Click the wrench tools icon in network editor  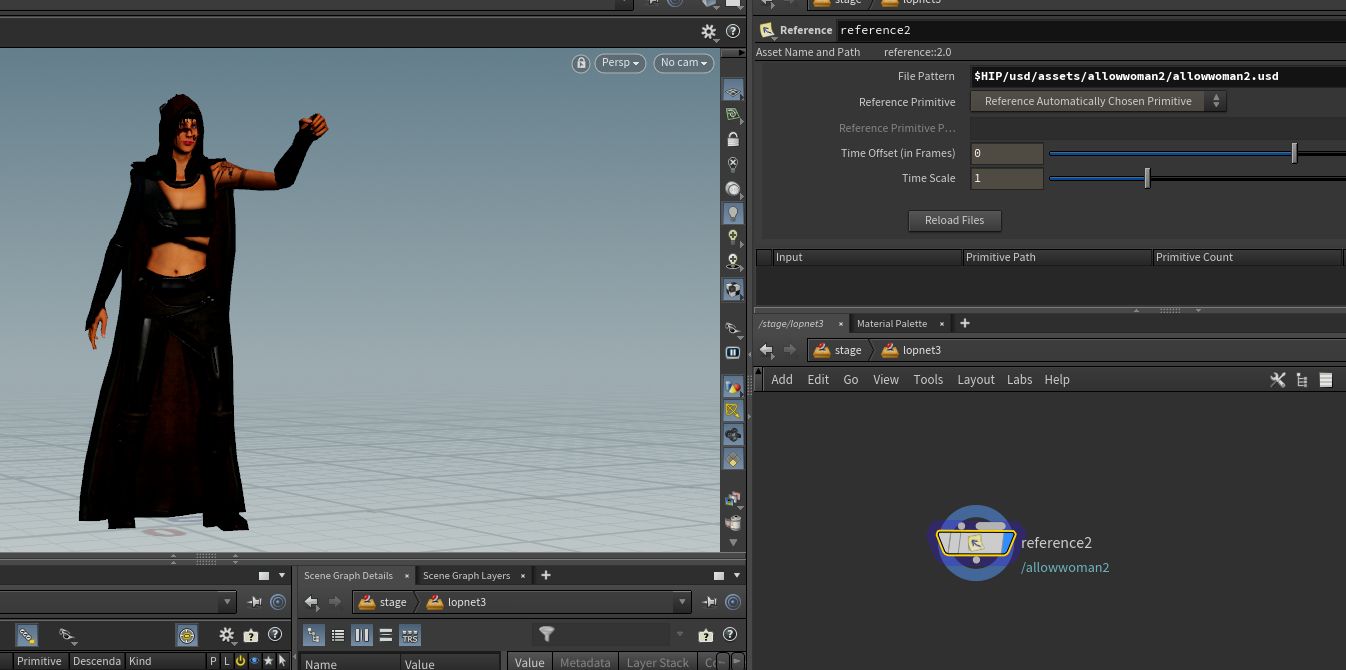(x=1277, y=380)
